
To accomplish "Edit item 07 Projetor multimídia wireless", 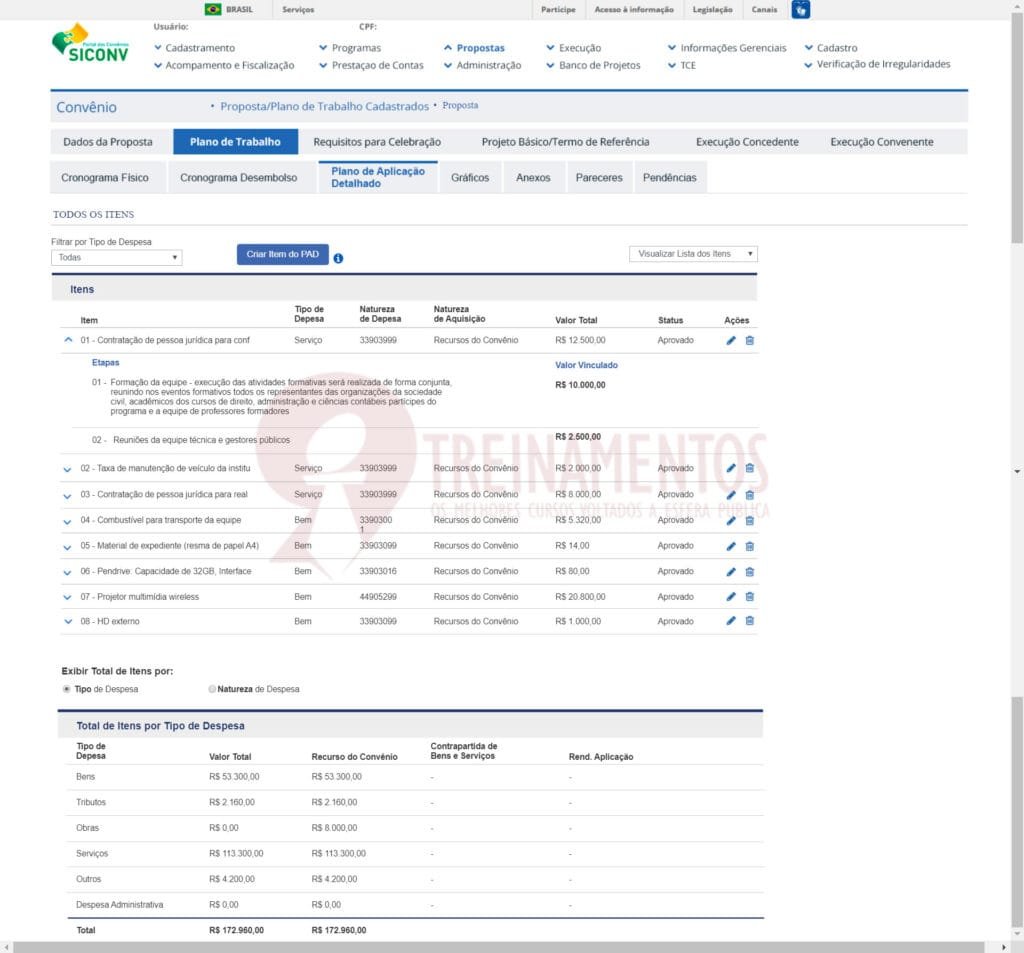I will coord(731,597).
